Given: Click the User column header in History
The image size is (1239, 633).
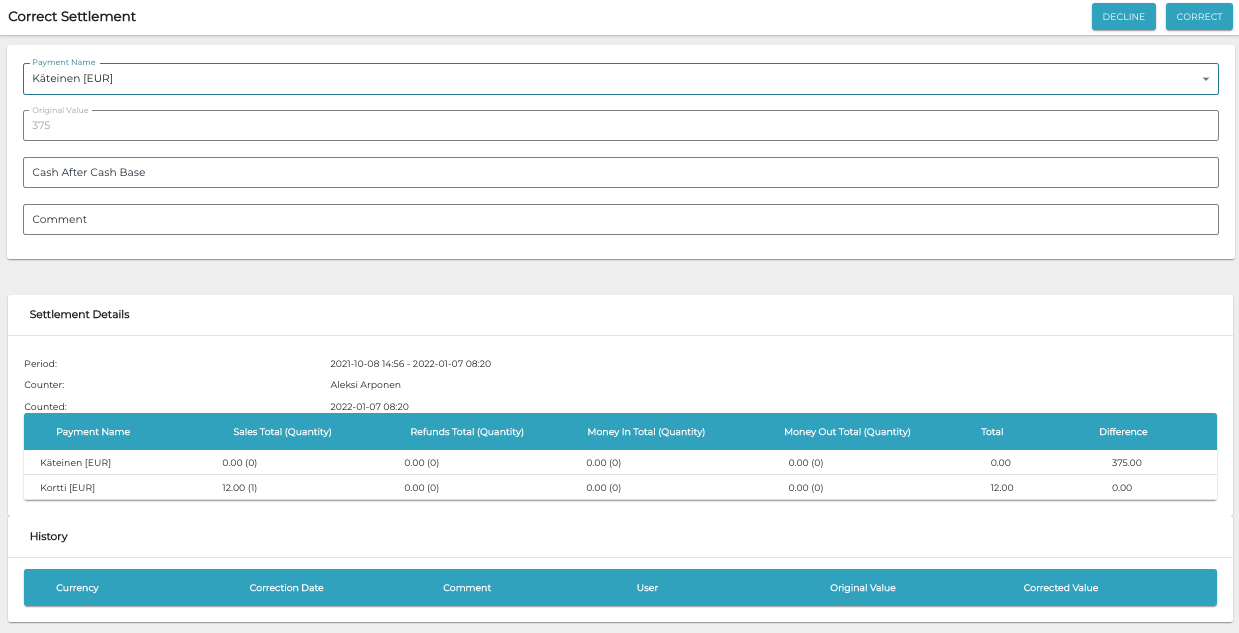Looking at the screenshot, I should click(647, 588).
